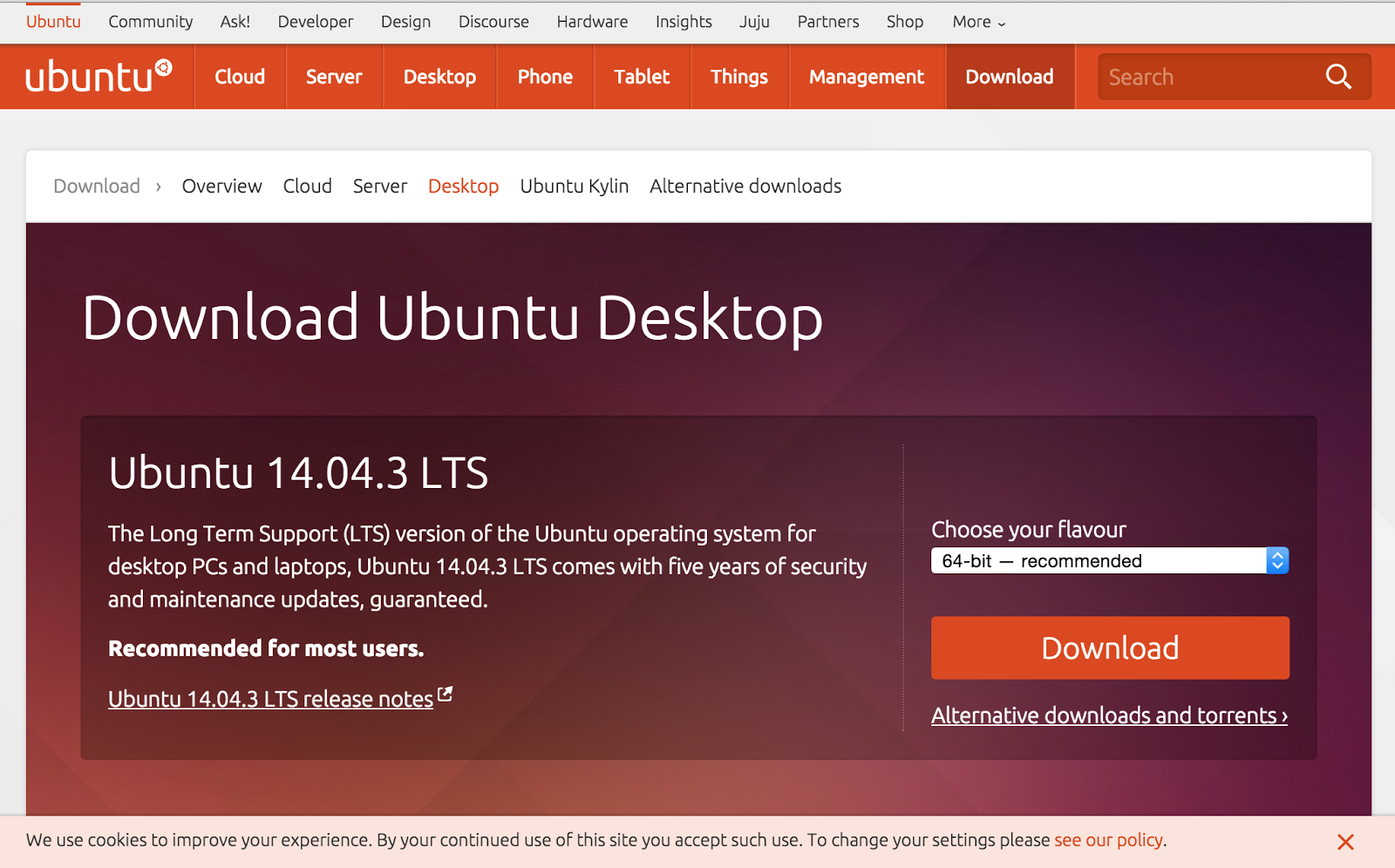This screenshot has width=1395, height=868.
Task: Select the Tablet navigation item
Action: pos(642,77)
